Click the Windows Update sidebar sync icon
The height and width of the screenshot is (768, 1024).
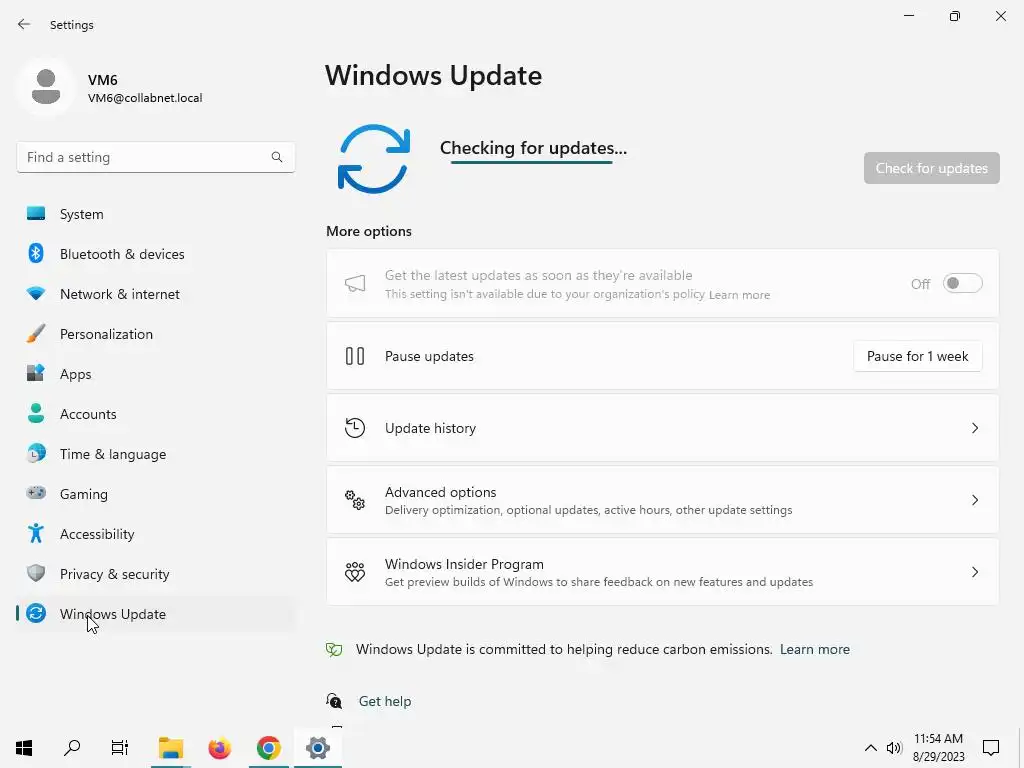(36, 613)
